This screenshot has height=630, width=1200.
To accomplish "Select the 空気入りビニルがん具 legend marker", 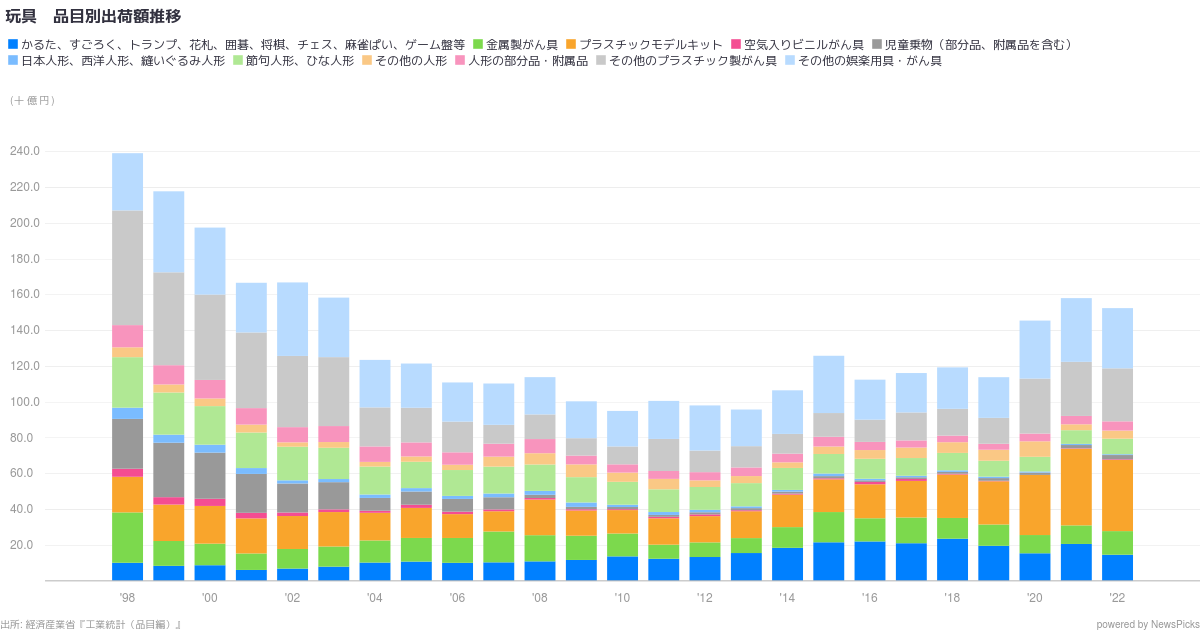I will 735,44.
